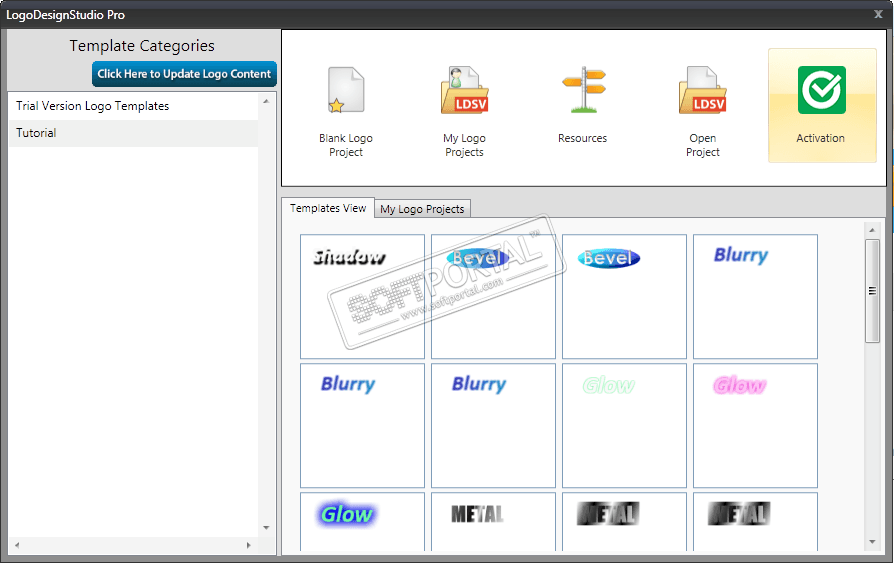
Task: Select the plain METAL text template
Action: click(x=493, y=522)
